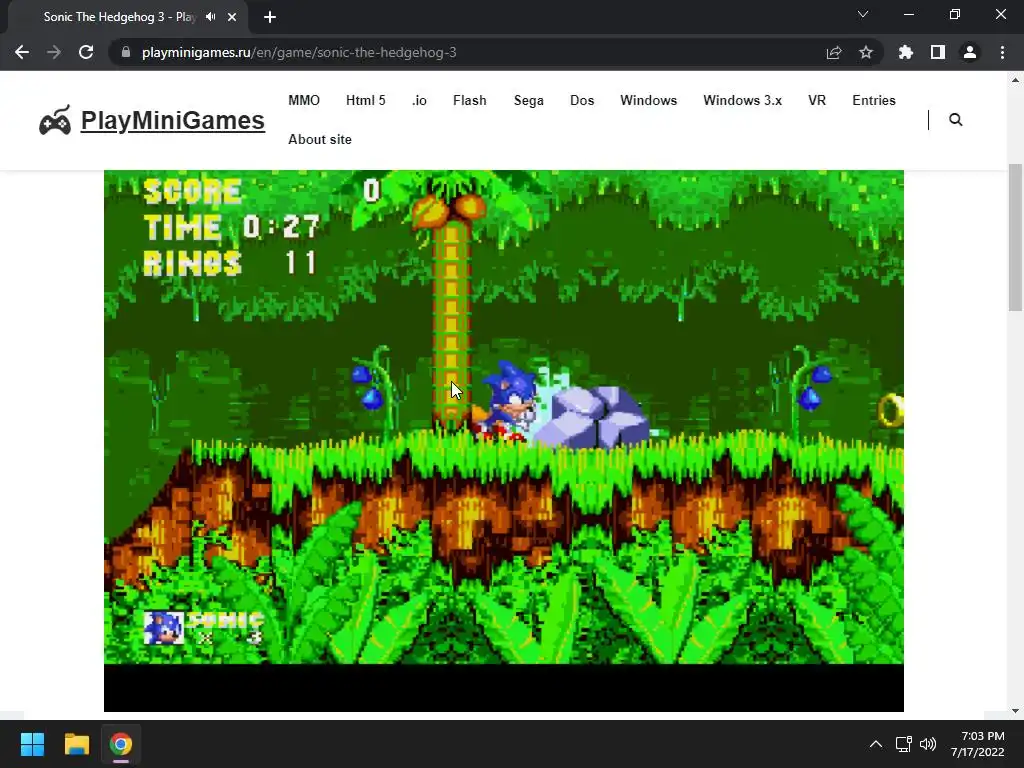Click the browser forward arrow
Viewport: 1024px width, 768px height.
click(x=54, y=52)
